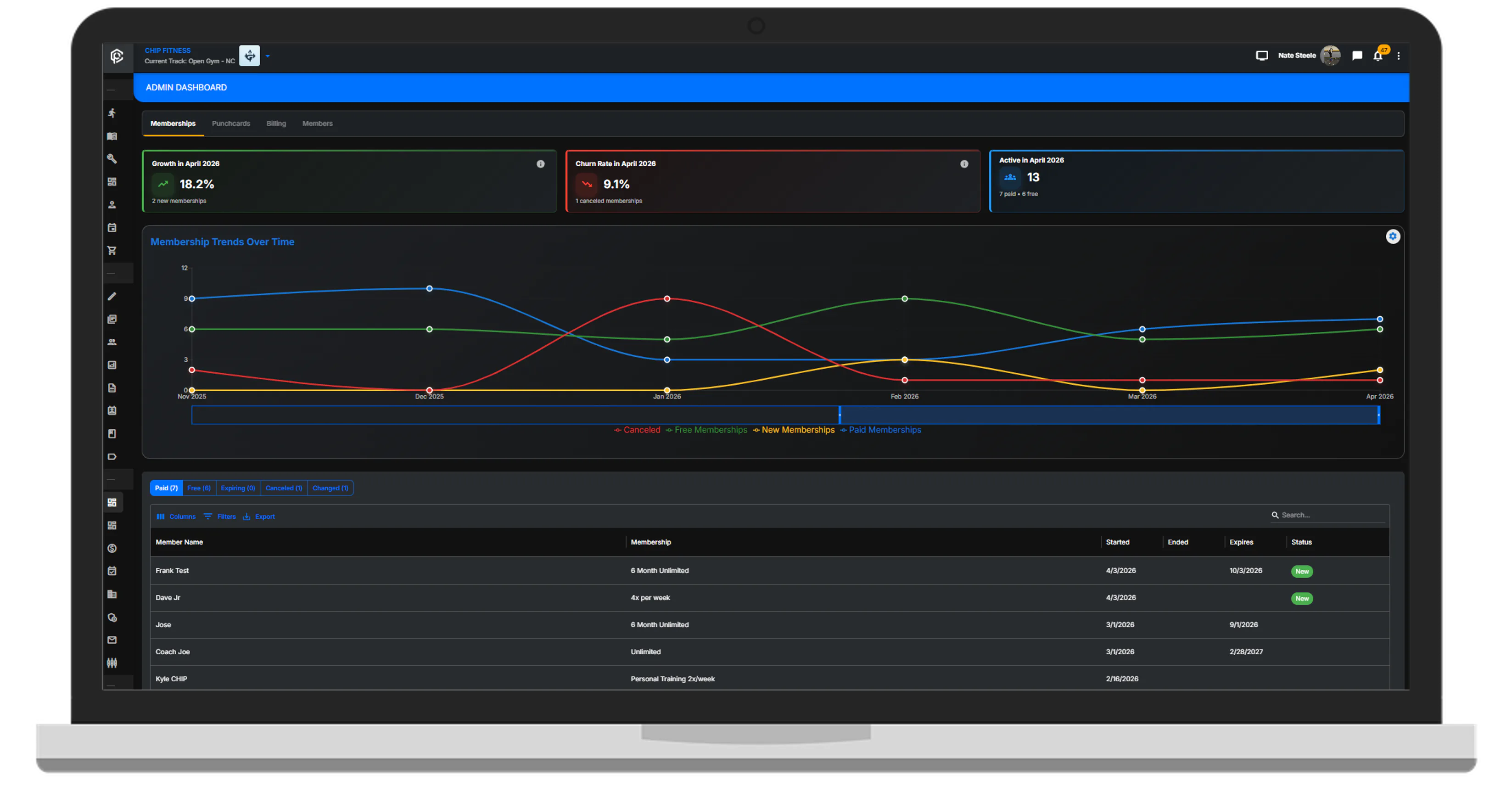This screenshot has height=803, width=1512.
Task: Click the pencil edit sidebar icon
Action: point(112,297)
